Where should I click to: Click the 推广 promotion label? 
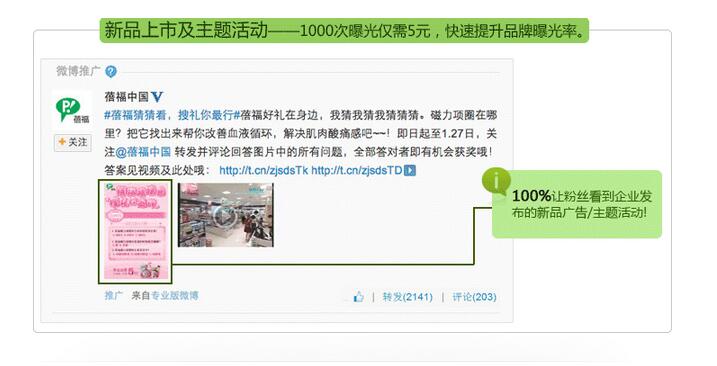[x=113, y=296]
